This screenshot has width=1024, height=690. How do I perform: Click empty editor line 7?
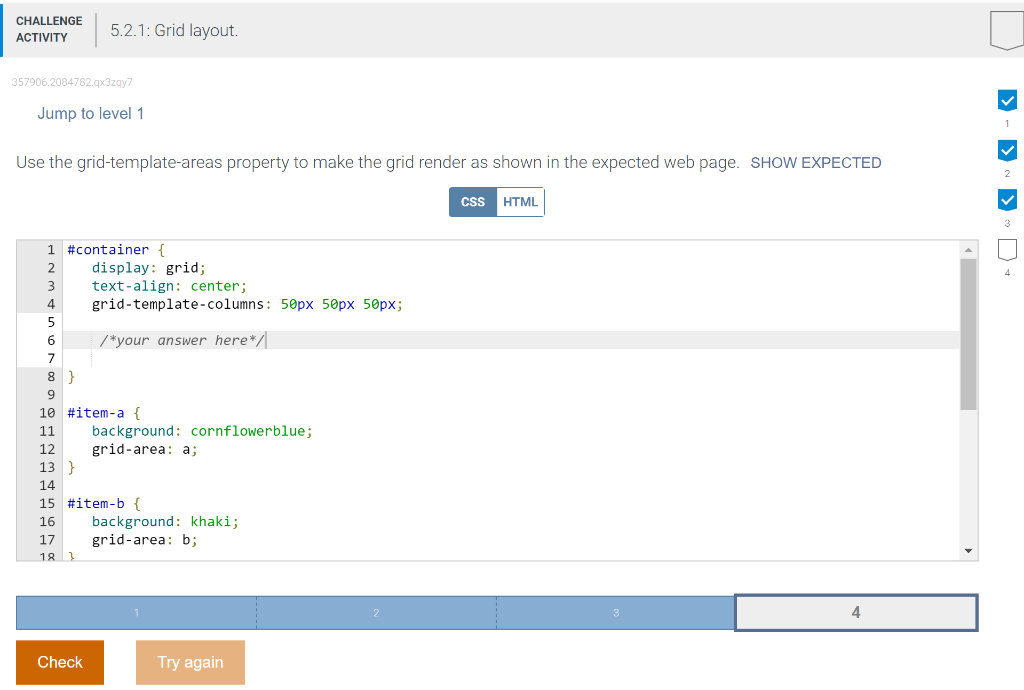[x=511, y=358]
